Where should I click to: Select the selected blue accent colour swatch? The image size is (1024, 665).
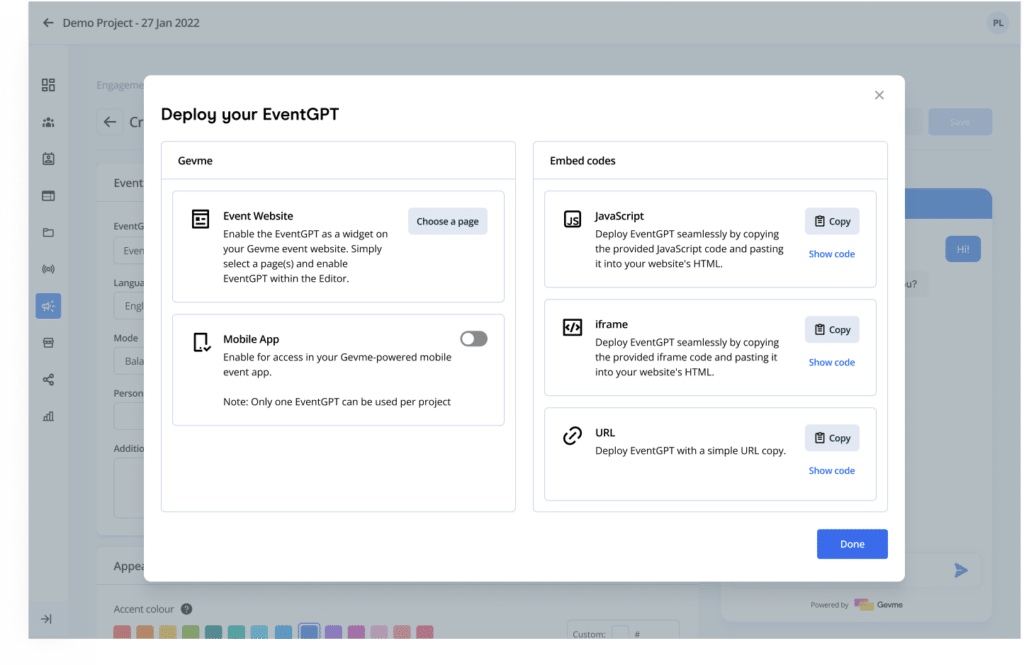pos(309,632)
